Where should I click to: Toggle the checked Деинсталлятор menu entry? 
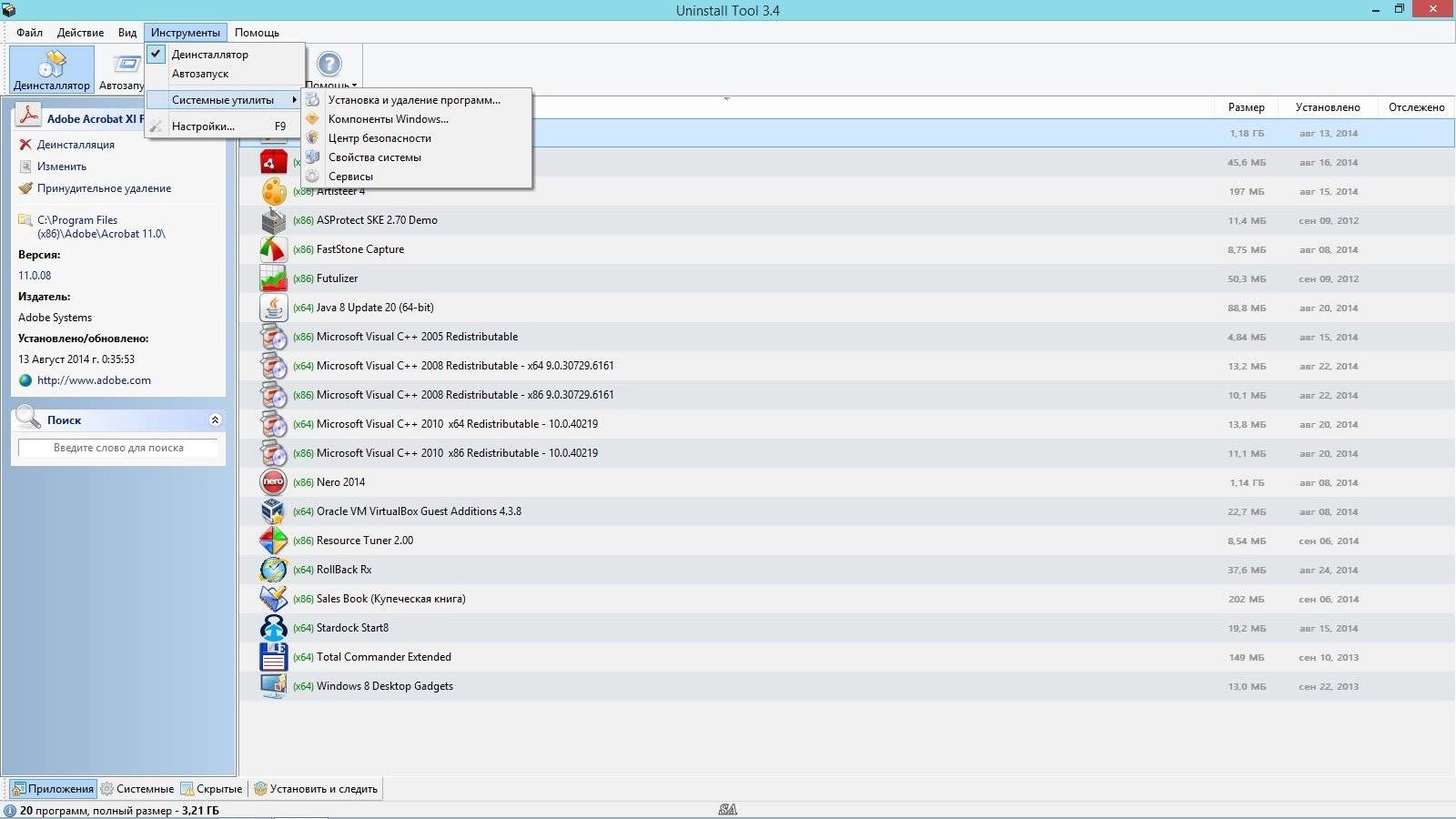225,55
